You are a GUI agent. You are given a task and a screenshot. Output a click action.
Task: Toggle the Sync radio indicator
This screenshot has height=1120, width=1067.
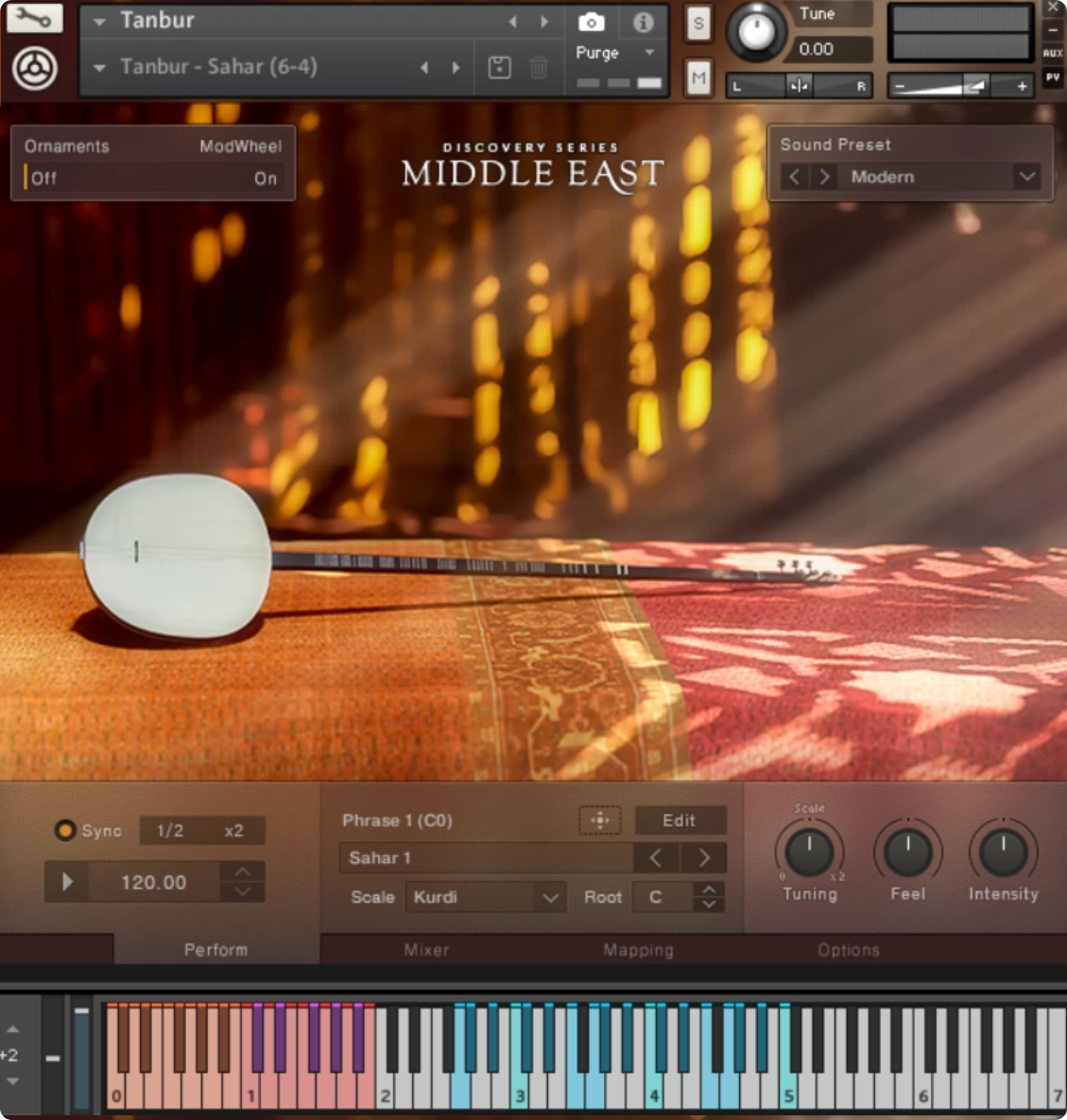coord(65,830)
